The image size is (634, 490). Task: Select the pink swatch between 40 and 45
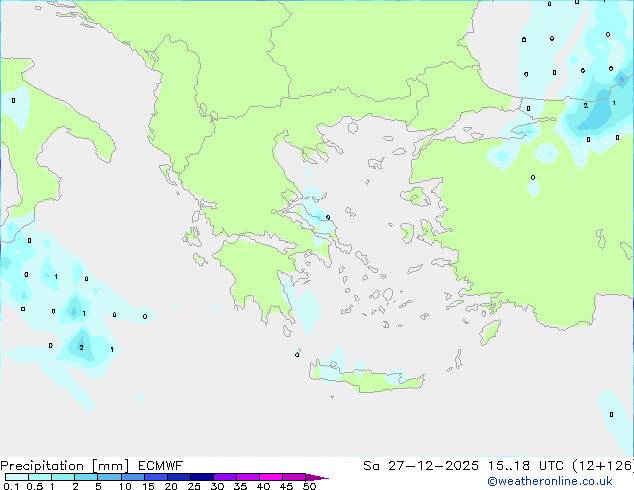(271, 477)
